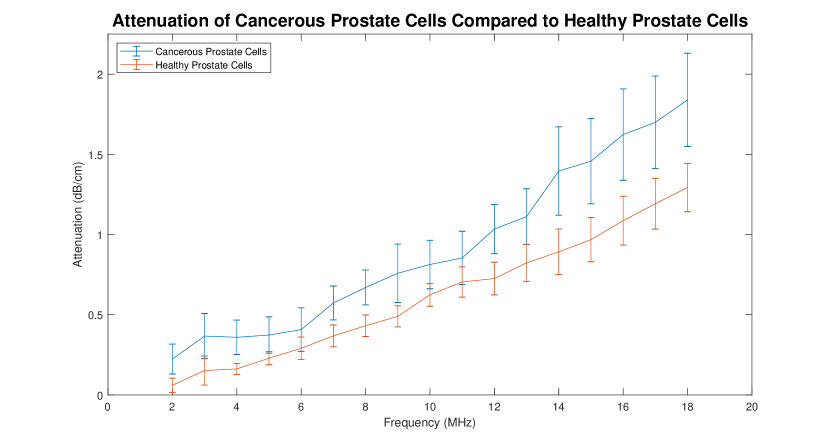Click the y-axis tick label 0.5

tap(93, 315)
